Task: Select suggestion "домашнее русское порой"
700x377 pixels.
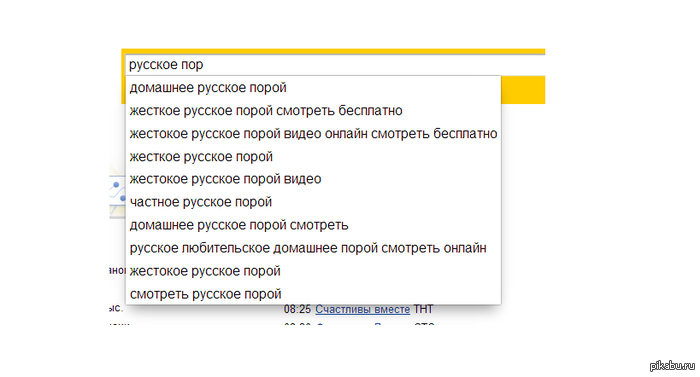Action: (x=313, y=88)
